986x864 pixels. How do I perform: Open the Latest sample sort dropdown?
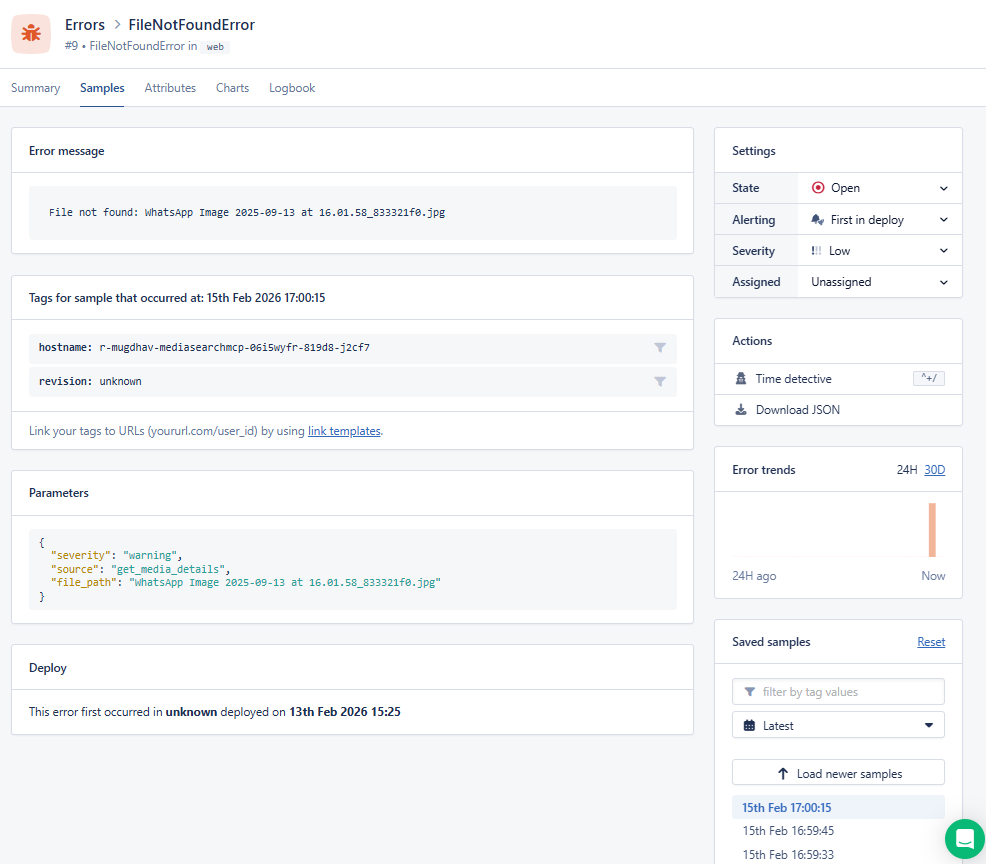tap(838, 725)
